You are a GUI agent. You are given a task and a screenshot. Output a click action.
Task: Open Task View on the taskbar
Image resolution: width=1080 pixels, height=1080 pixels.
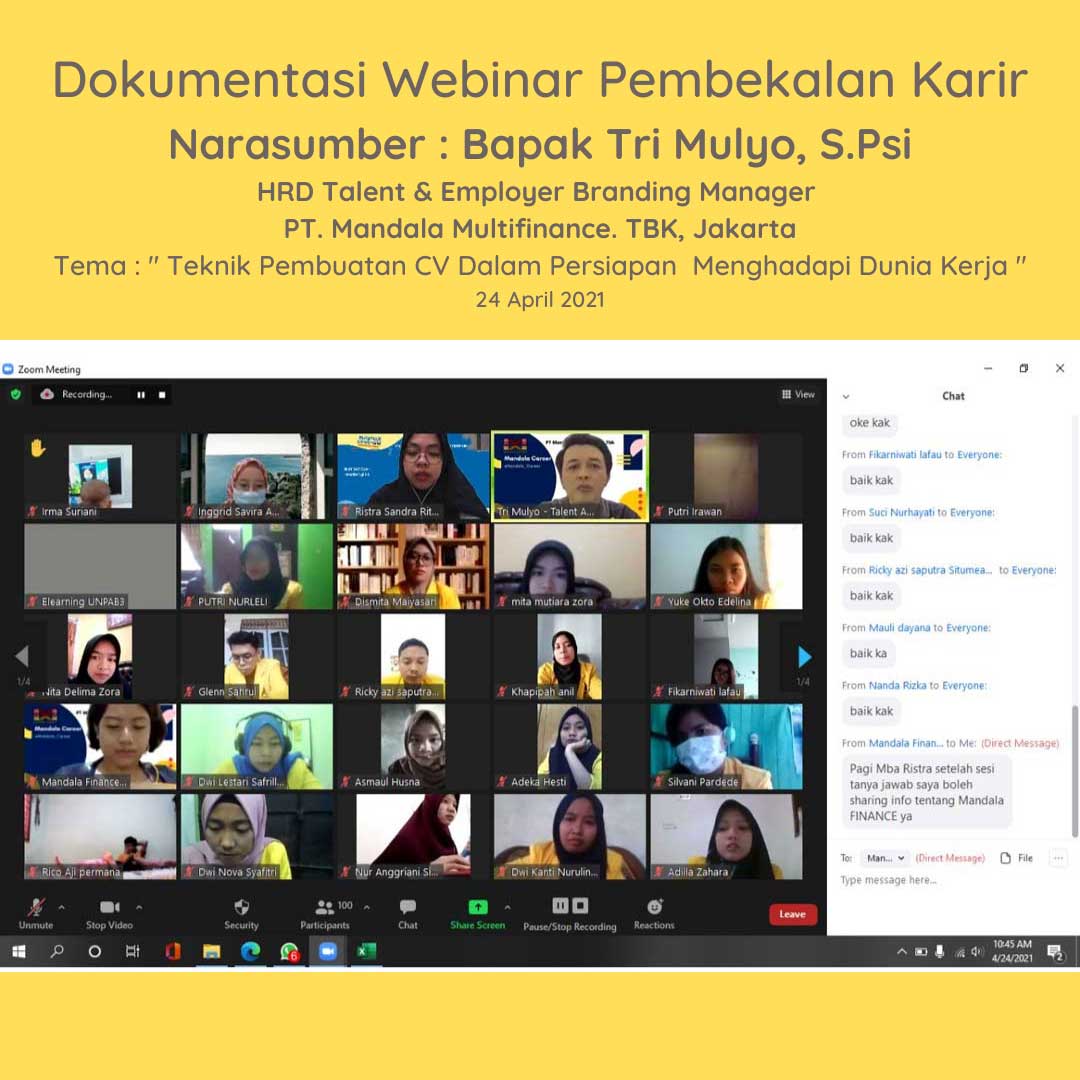[x=133, y=952]
